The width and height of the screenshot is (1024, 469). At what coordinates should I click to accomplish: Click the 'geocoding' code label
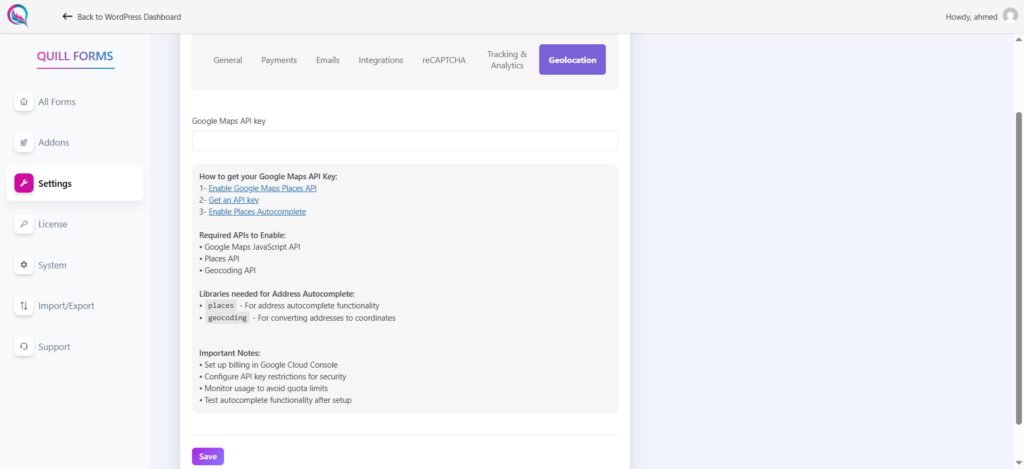pos(227,318)
